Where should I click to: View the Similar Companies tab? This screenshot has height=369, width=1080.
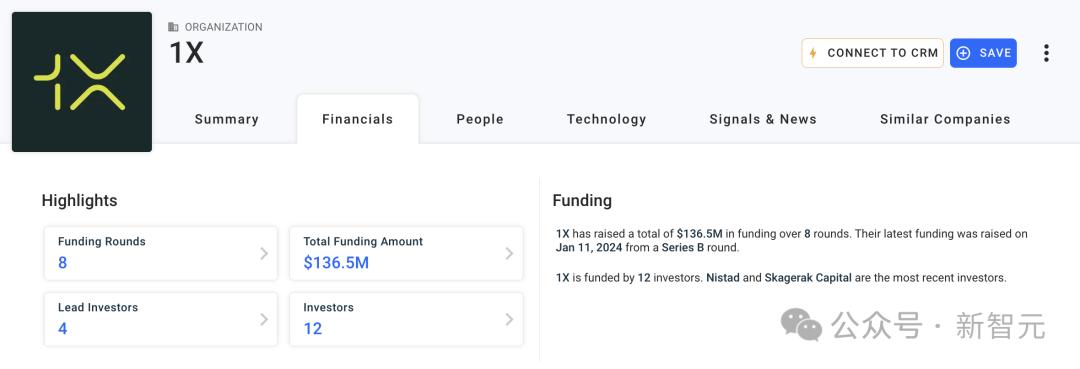click(x=945, y=119)
